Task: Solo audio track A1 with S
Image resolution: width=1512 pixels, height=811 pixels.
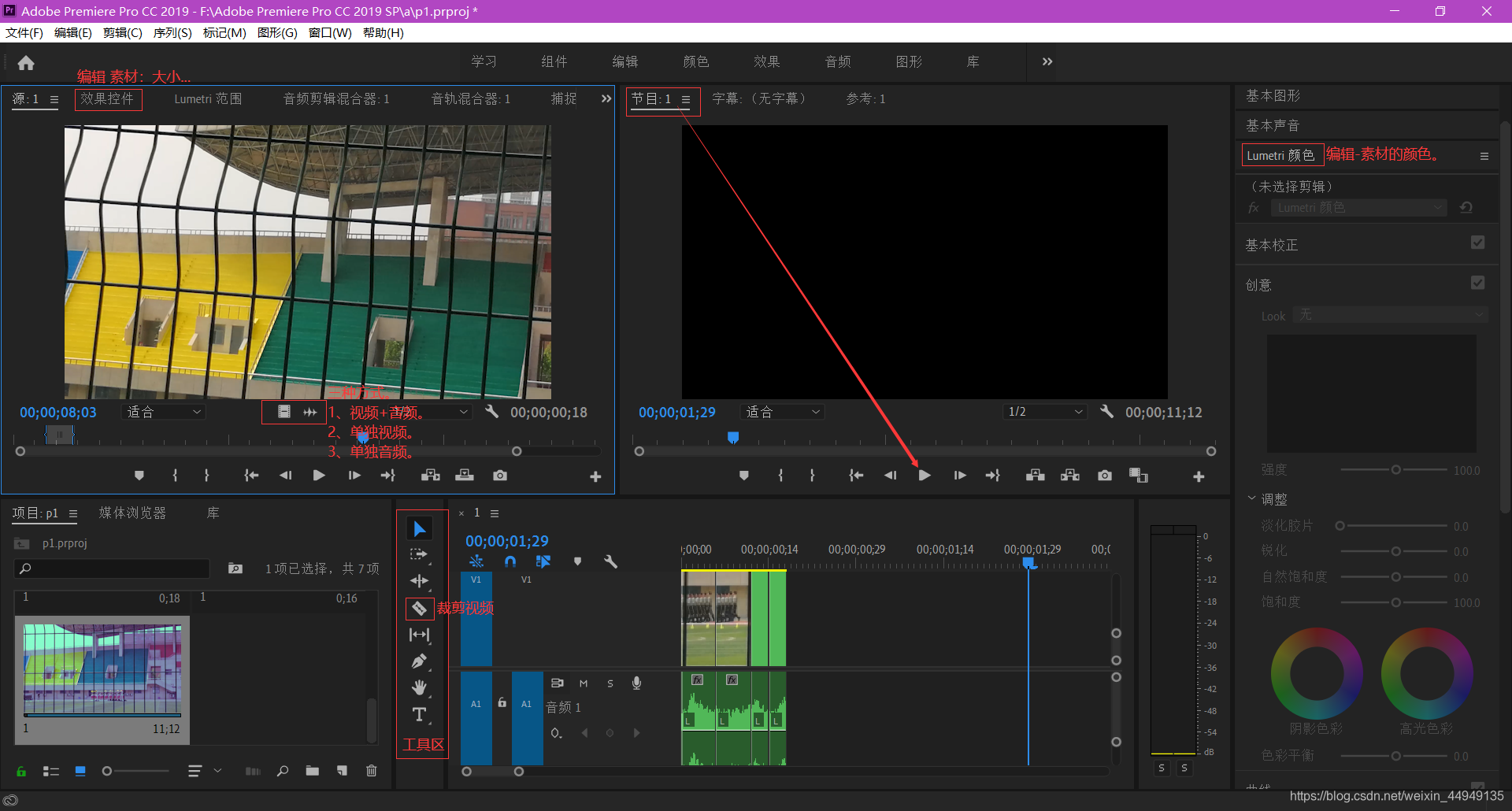Action: point(610,683)
